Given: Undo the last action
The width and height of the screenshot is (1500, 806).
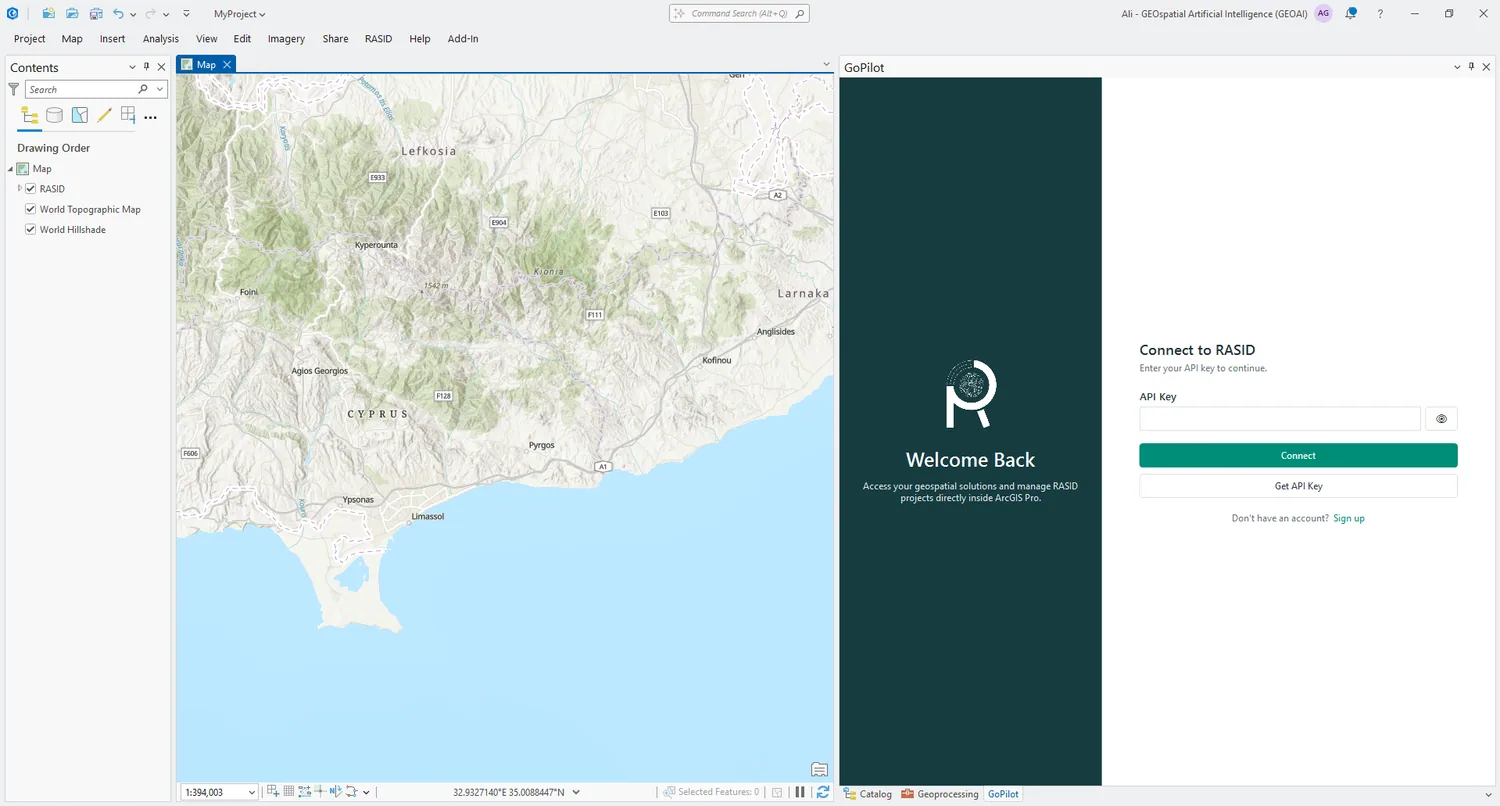Looking at the screenshot, I should pyautogui.click(x=119, y=14).
